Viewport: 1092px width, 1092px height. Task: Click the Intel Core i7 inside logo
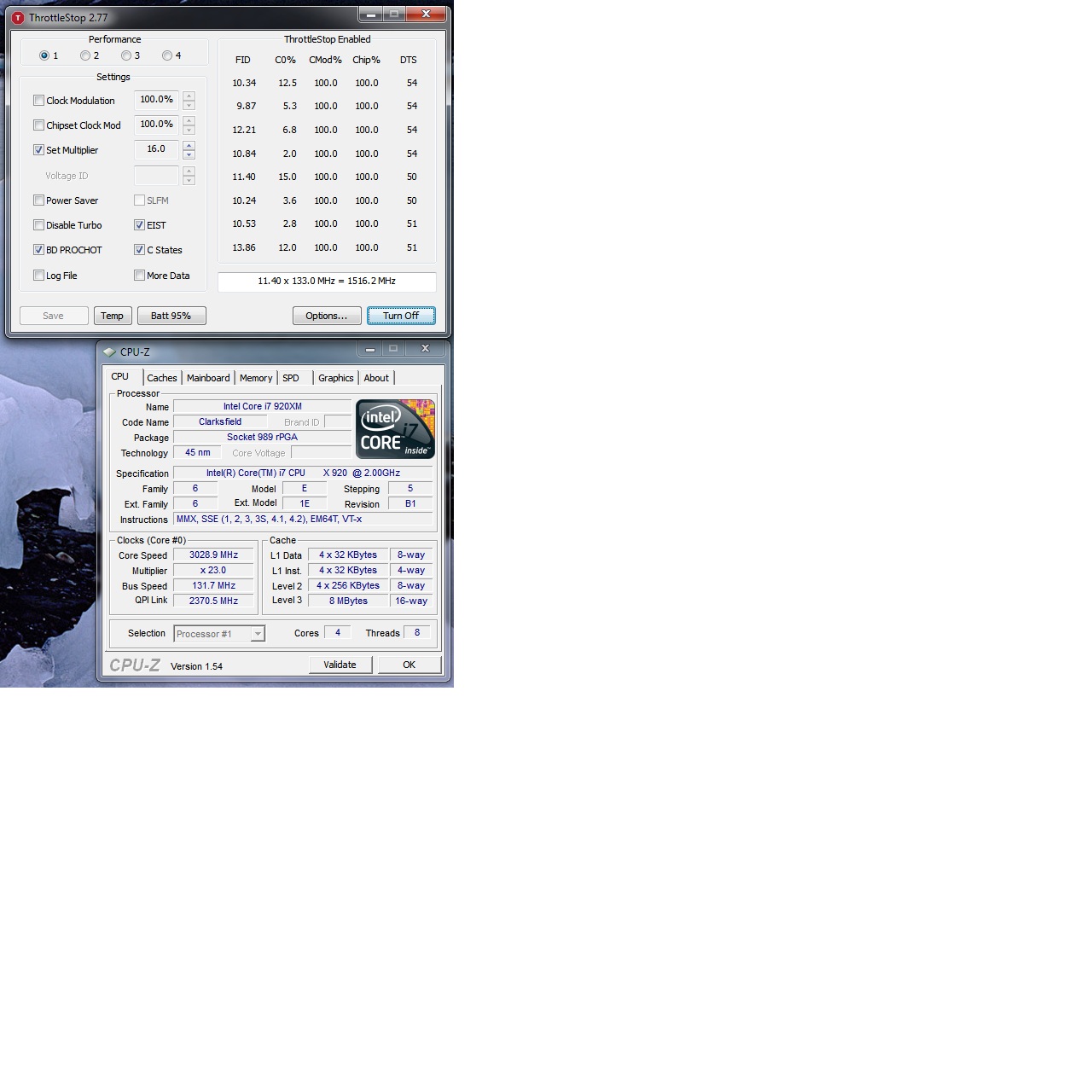396,429
